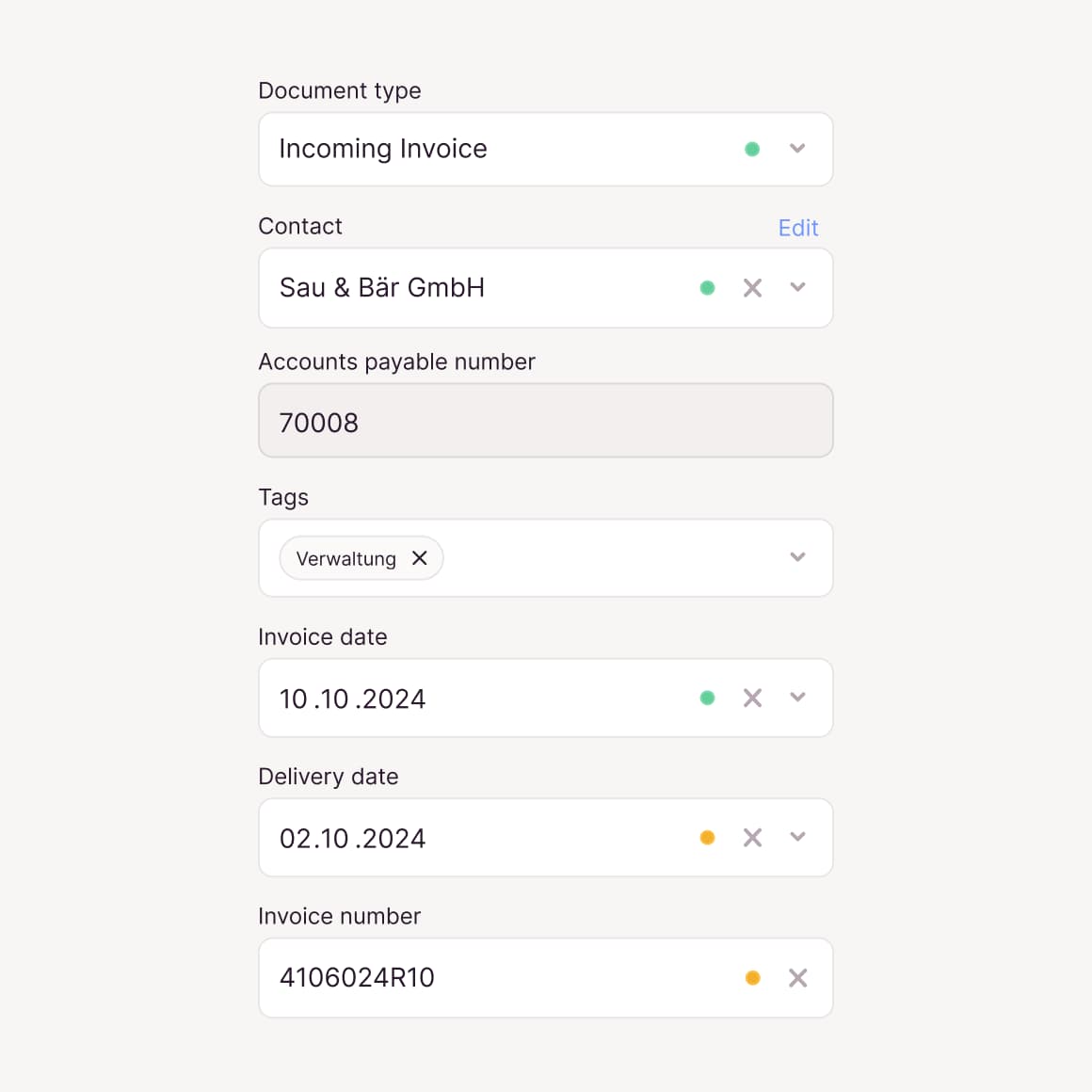1092x1092 pixels.
Task: Click the Edit link for Contact
Action: click(x=798, y=228)
